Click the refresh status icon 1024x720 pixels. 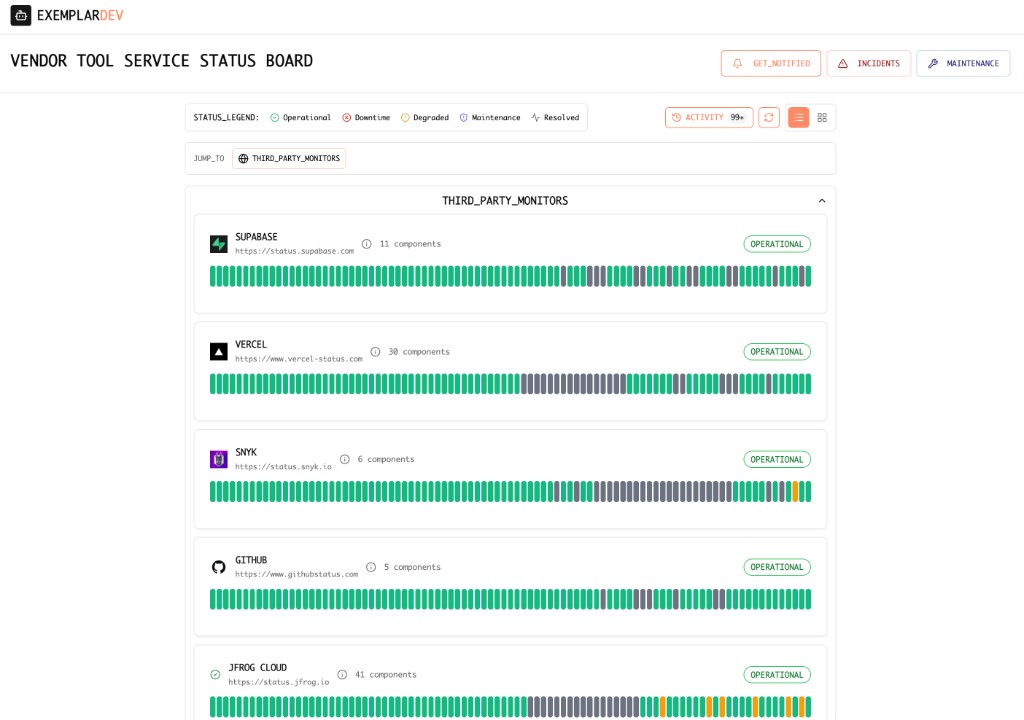coord(768,117)
